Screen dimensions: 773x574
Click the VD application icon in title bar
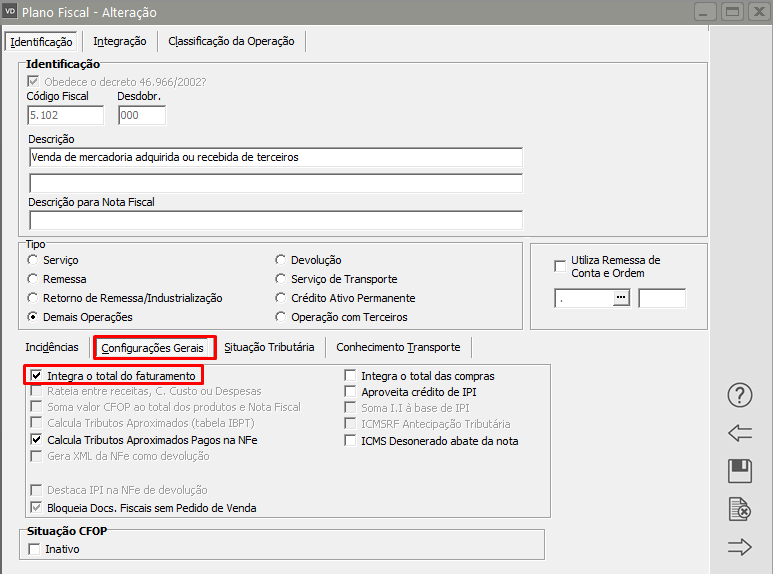(x=11, y=13)
